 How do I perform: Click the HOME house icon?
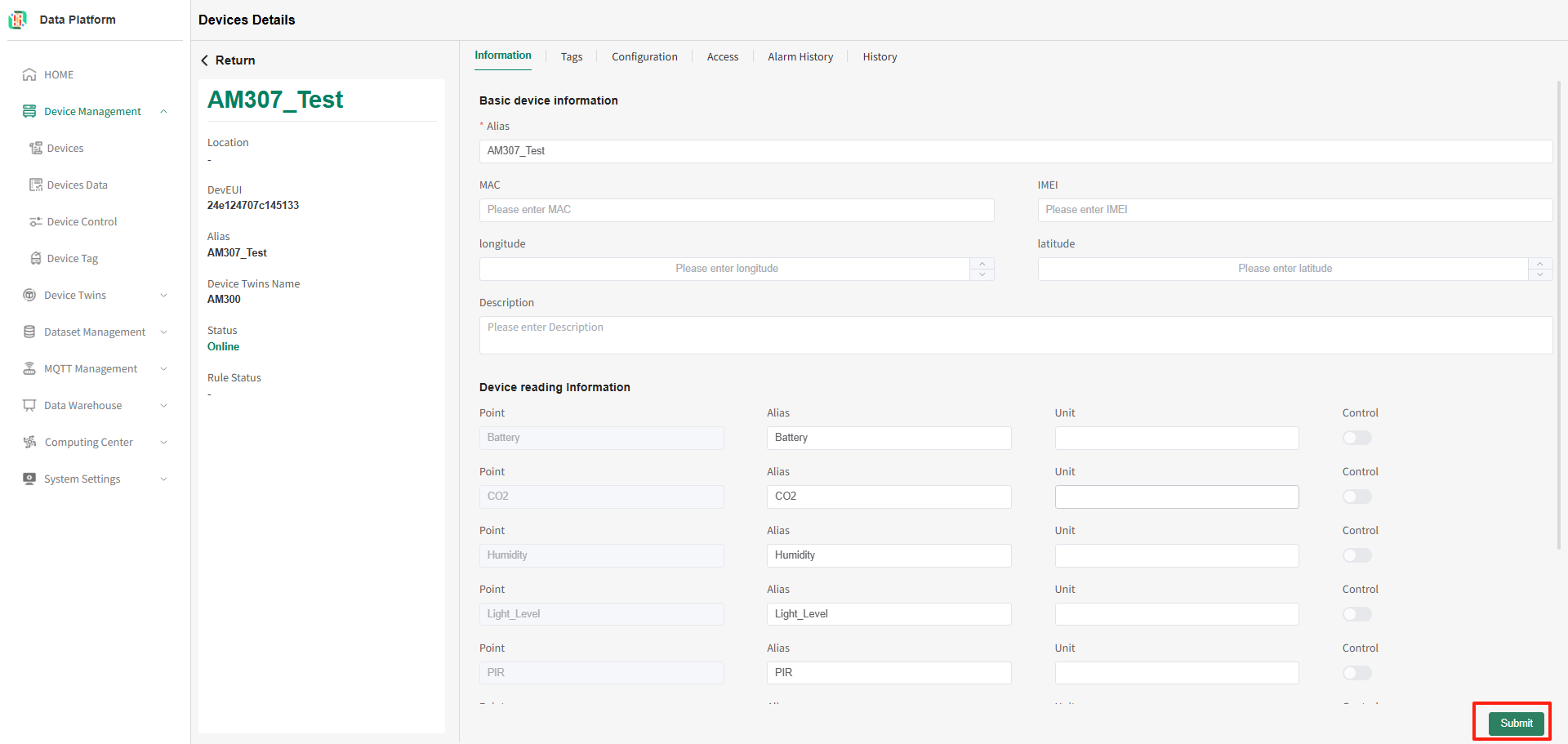(x=29, y=74)
